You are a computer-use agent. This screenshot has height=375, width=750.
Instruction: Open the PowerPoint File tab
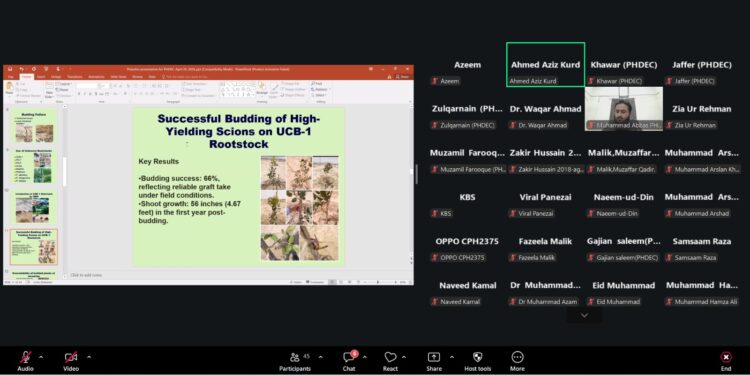click(11, 77)
